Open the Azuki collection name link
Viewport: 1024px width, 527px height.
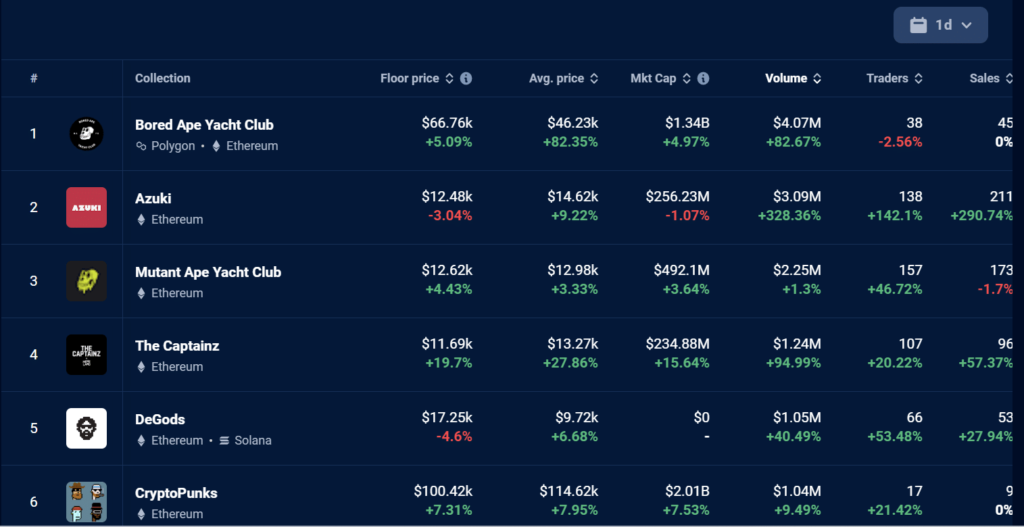[x=153, y=199]
